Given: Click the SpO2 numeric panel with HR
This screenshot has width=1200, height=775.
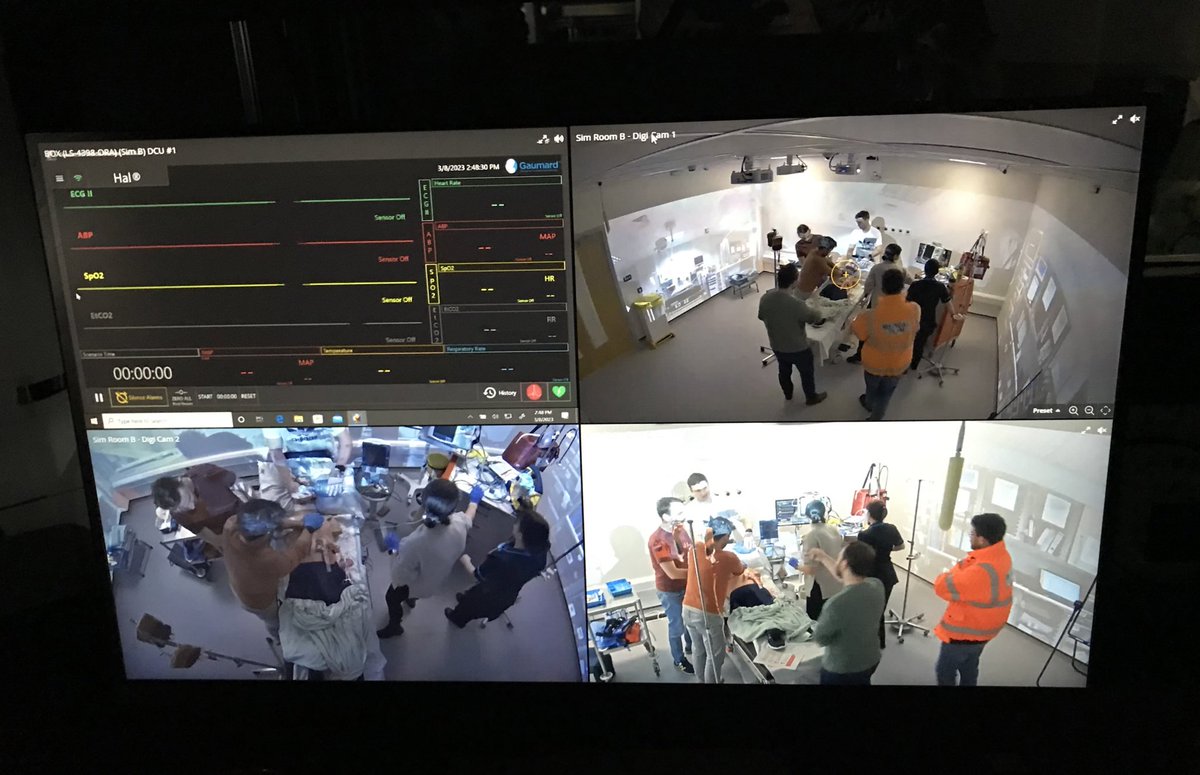Looking at the screenshot, I should [x=502, y=283].
